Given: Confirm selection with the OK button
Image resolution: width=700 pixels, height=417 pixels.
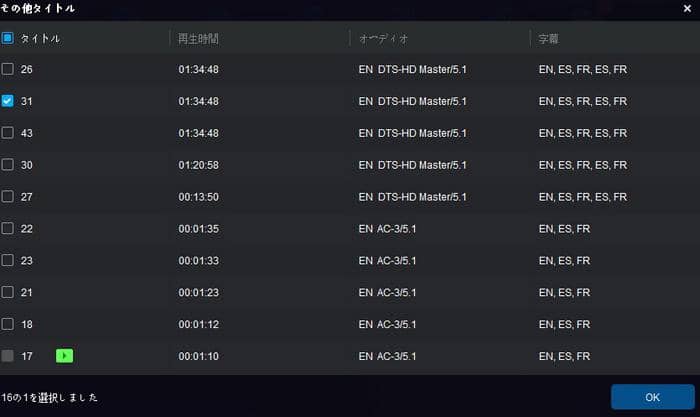Looking at the screenshot, I should coord(652,397).
